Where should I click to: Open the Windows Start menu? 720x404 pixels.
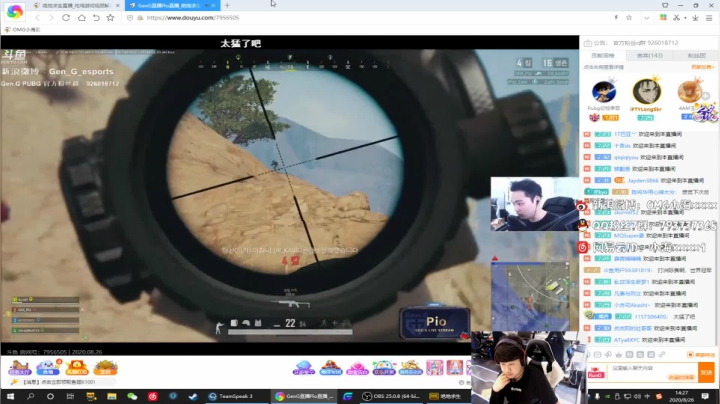pos(10,396)
